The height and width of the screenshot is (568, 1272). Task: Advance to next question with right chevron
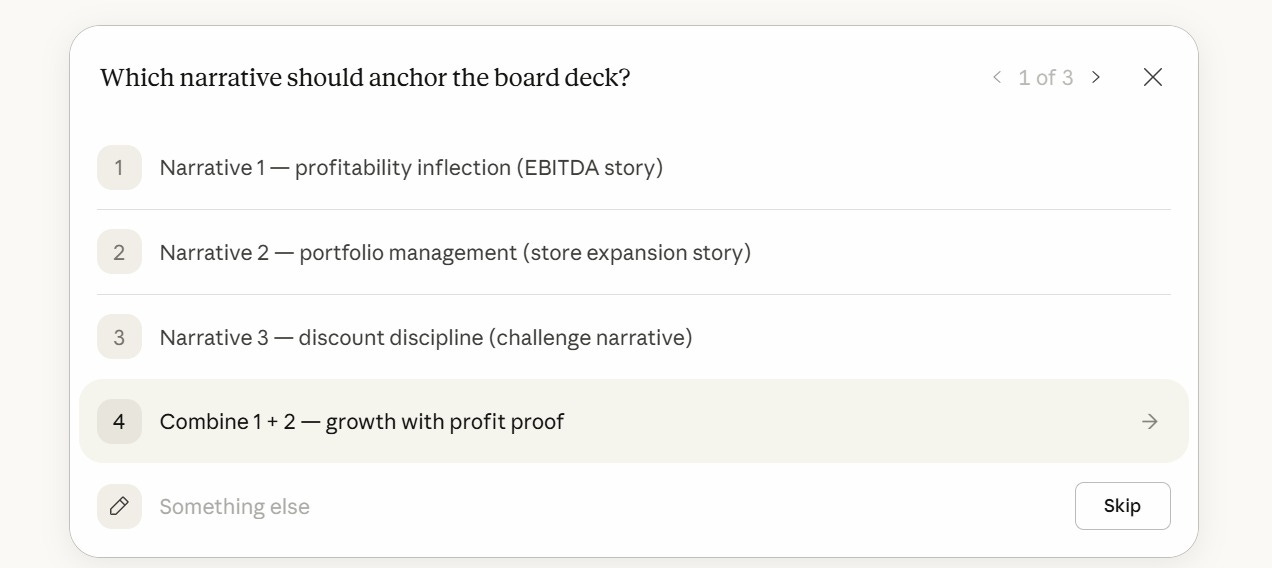[1096, 77]
